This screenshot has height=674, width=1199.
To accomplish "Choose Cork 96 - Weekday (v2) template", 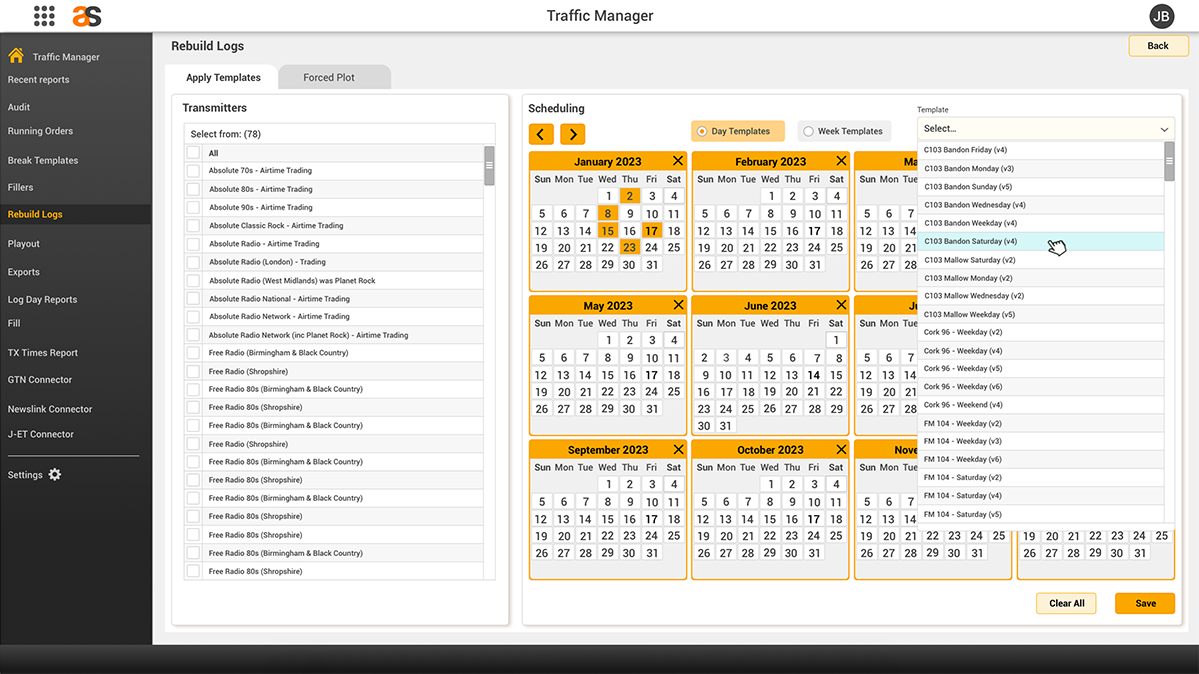I will [1040, 332].
